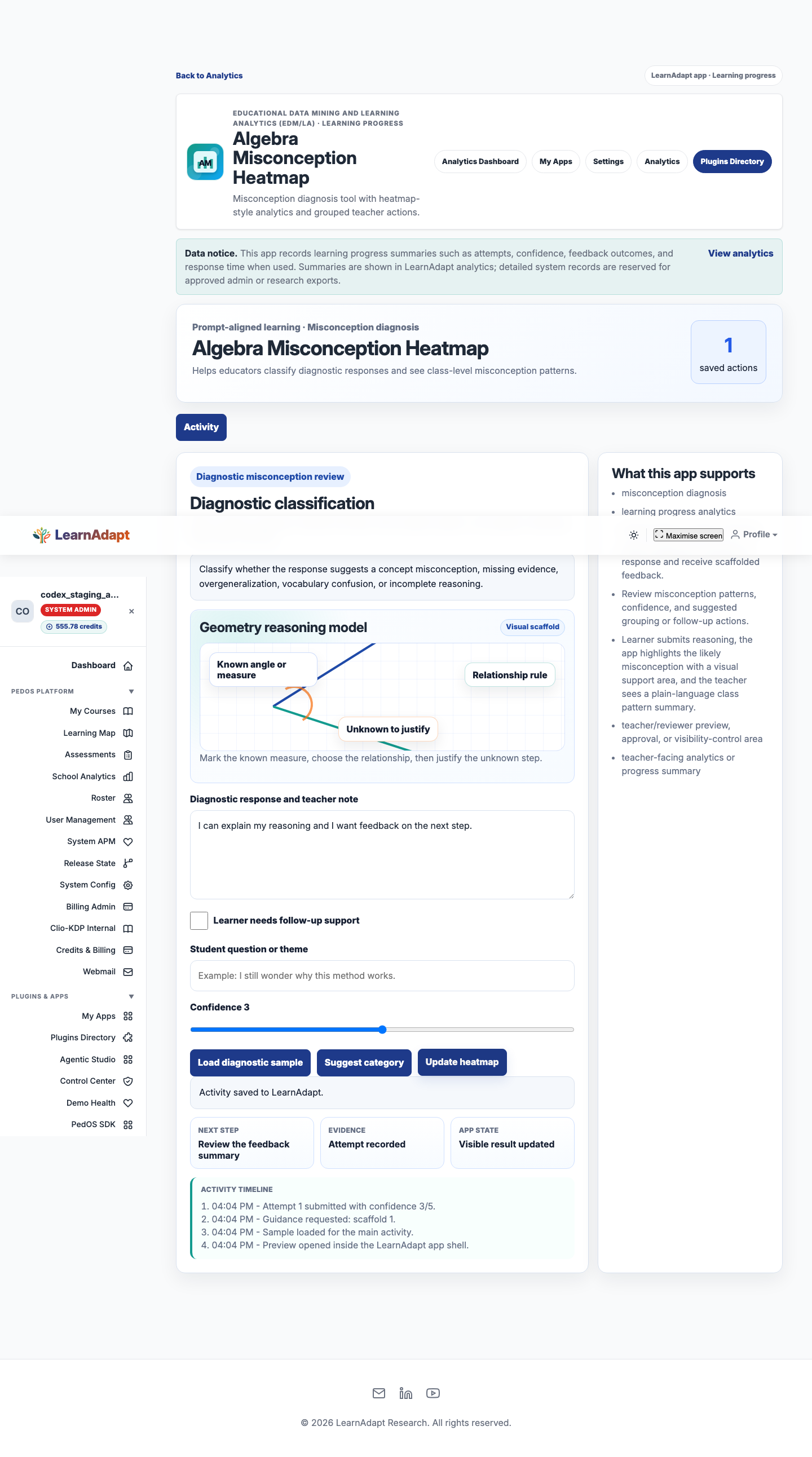Open the Profile dropdown menu

tap(754, 535)
